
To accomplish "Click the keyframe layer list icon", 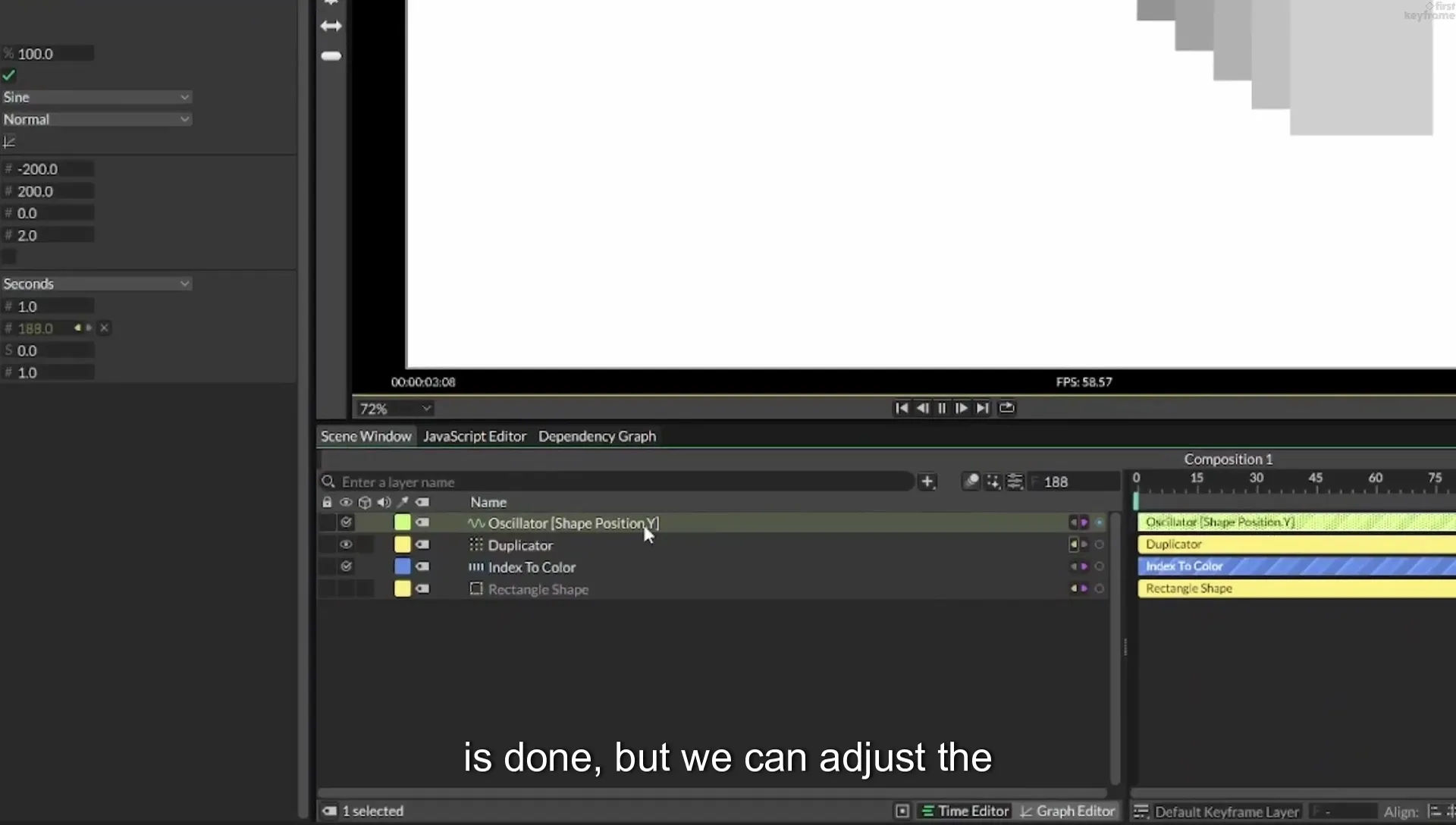I will (x=1141, y=811).
